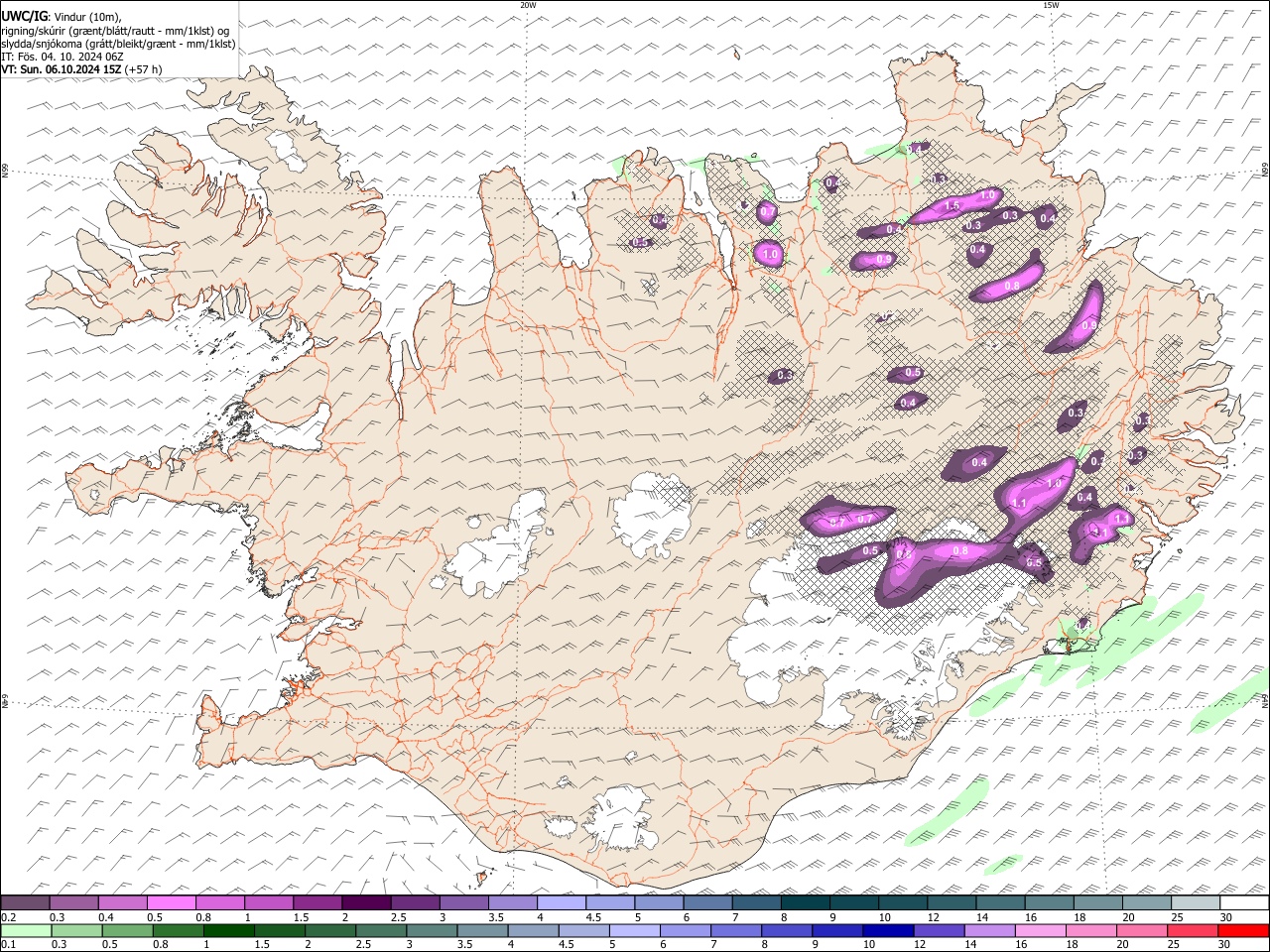Select the 10 swatch in upper legend row
The image size is (1270, 952).
coord(903,903)
